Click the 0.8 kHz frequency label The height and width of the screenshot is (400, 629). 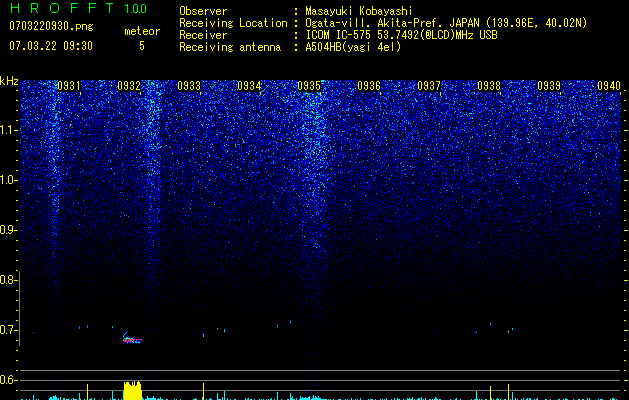coord(8,280)
